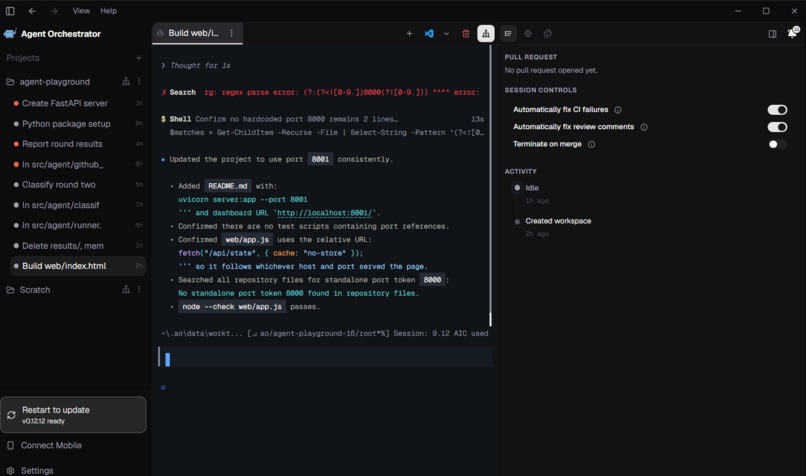Click the Created workspace activity entry
The image size is (806, 476).
558,221
